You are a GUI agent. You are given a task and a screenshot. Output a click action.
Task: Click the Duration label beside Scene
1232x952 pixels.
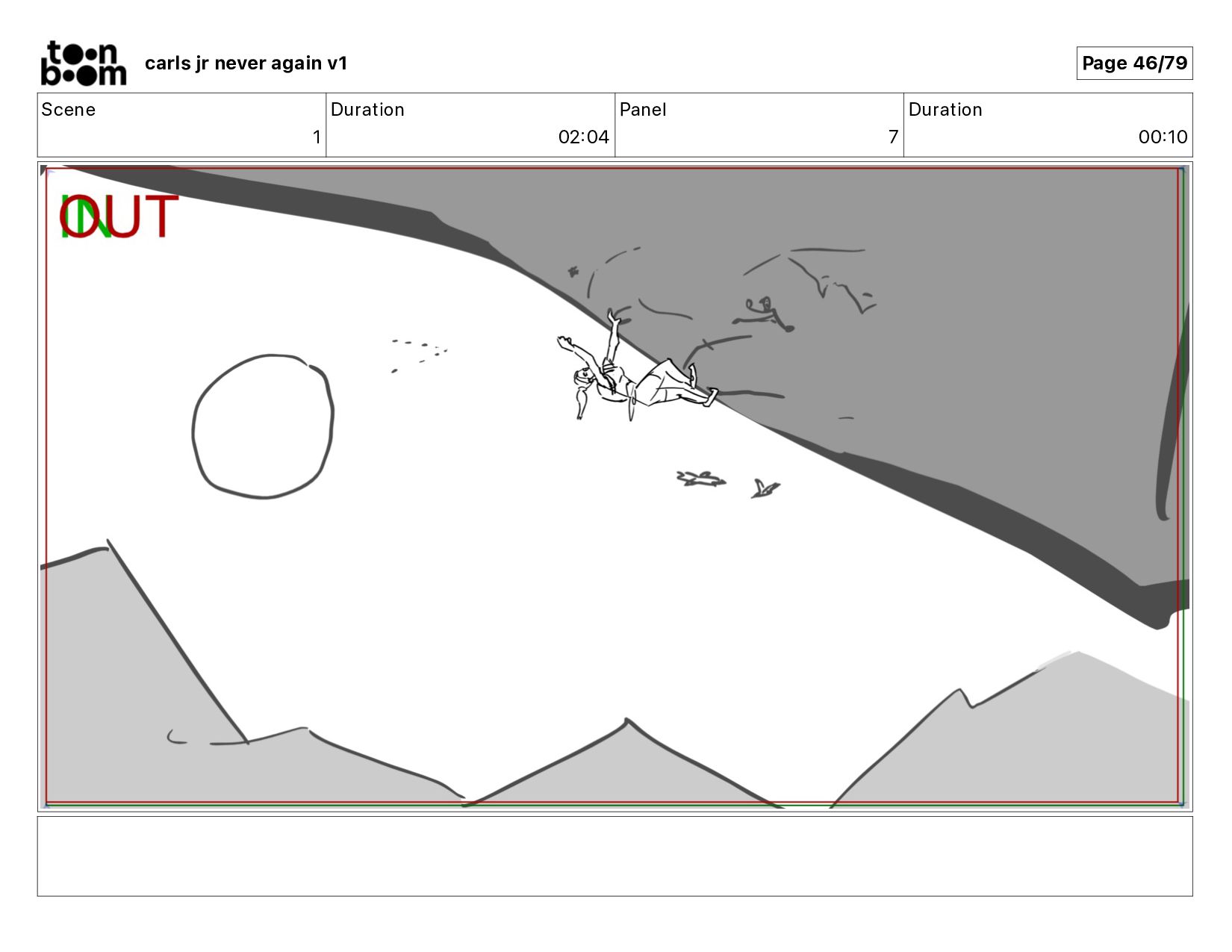[367, 110]
